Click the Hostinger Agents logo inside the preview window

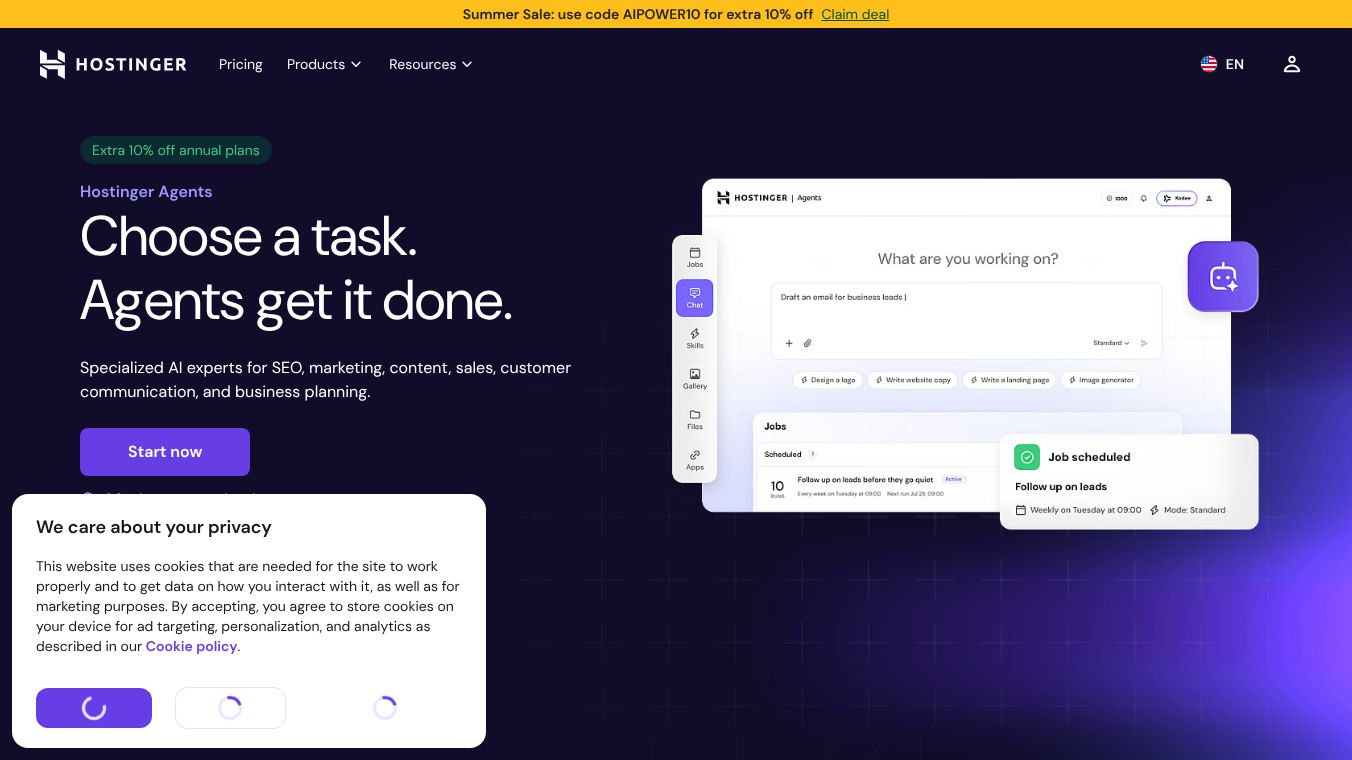tap(769, 198)
